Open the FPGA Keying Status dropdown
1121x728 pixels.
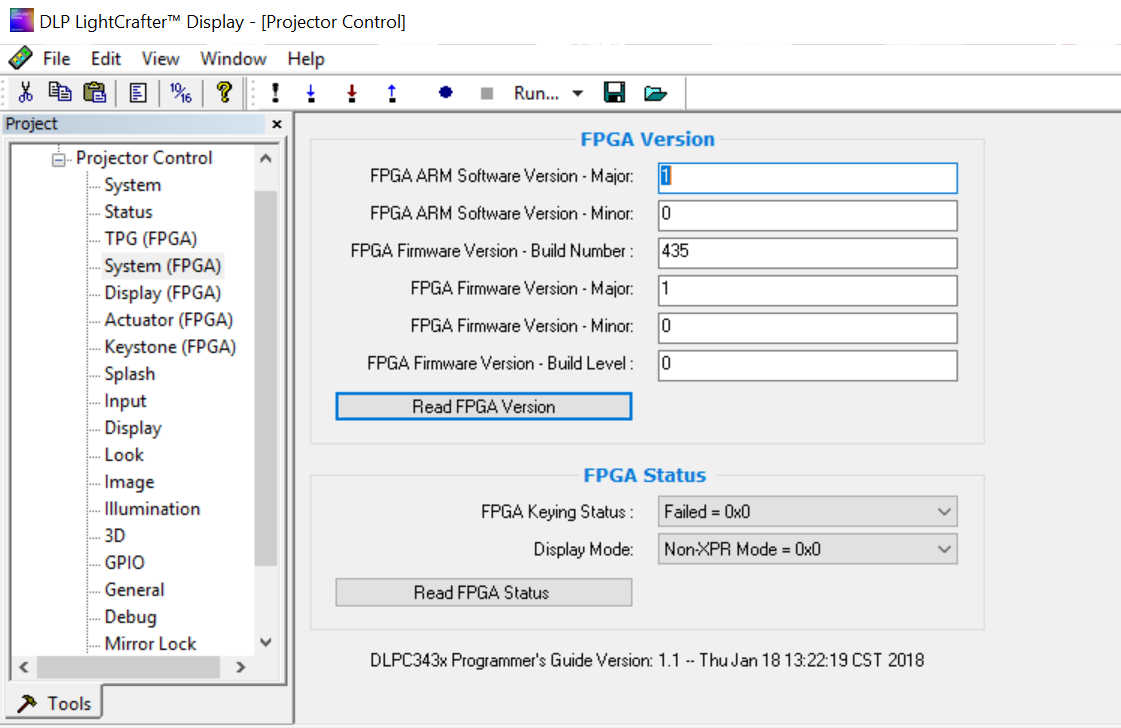(807, 511)
